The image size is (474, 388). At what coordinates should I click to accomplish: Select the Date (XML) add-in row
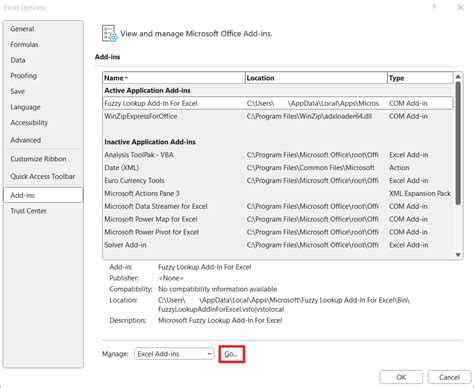(x=278, y=168)
